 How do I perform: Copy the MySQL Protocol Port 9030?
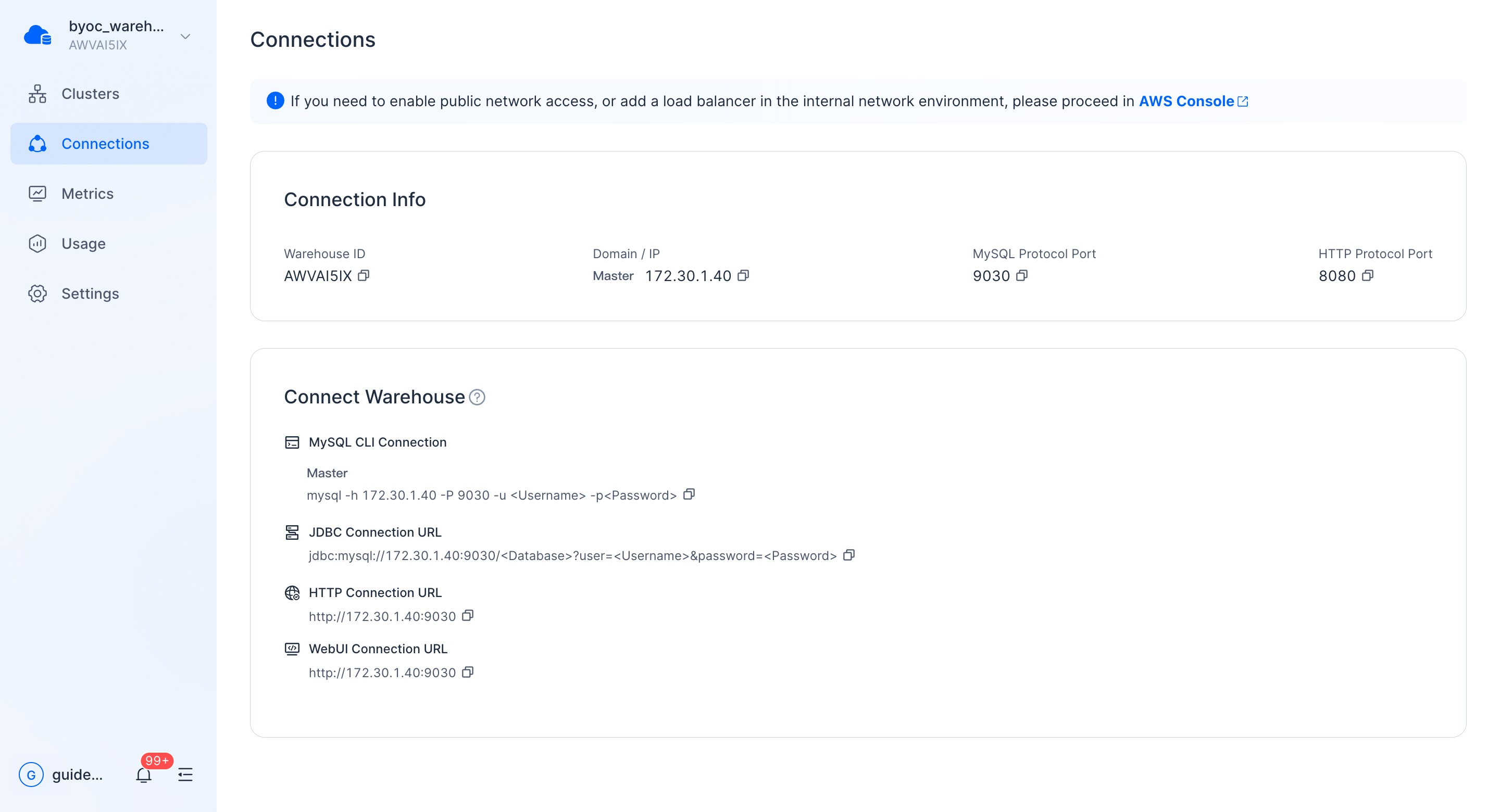[x=1022, y=275]
